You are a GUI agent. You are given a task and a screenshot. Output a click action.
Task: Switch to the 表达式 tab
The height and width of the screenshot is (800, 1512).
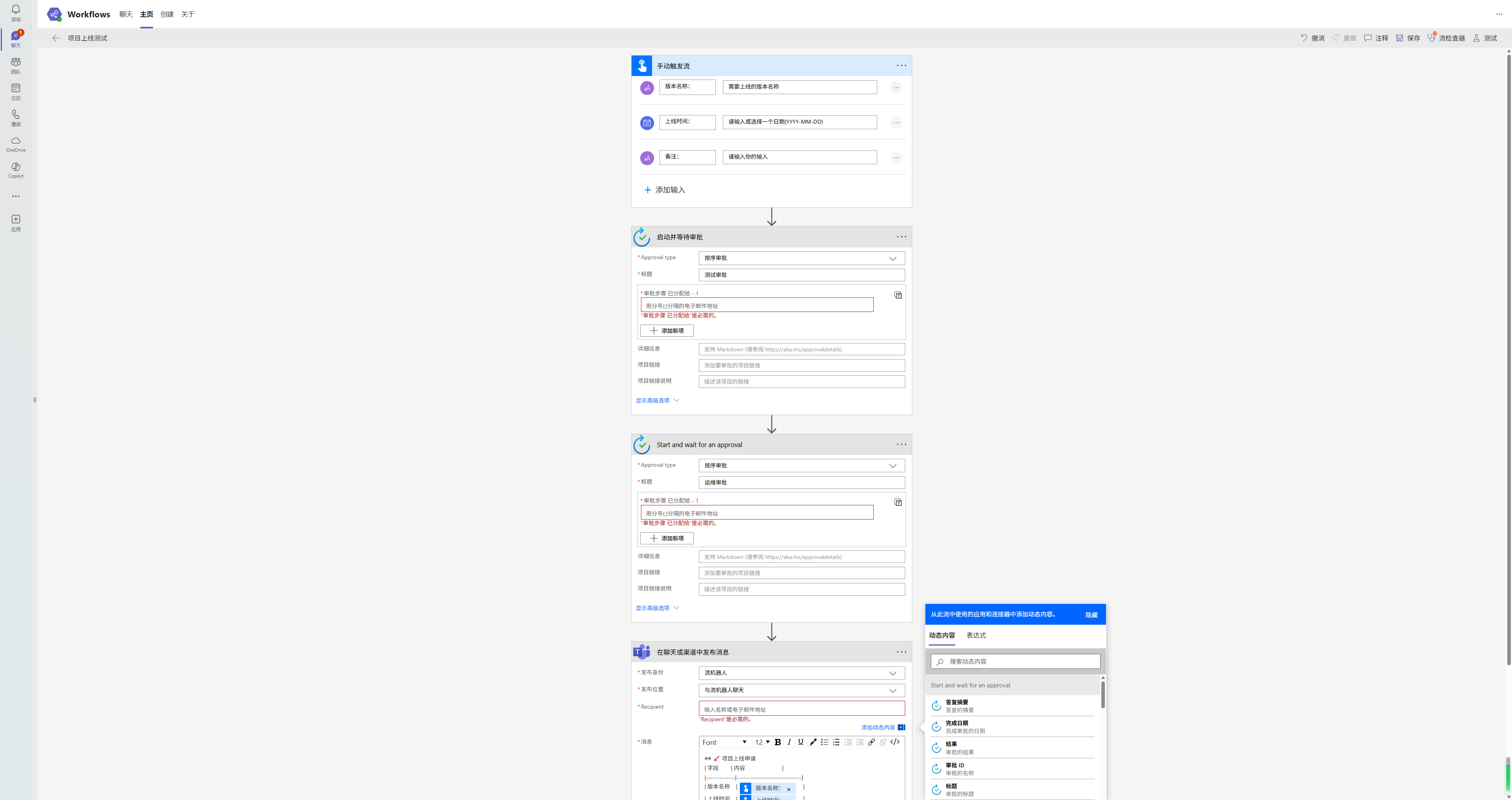[976, 635]
